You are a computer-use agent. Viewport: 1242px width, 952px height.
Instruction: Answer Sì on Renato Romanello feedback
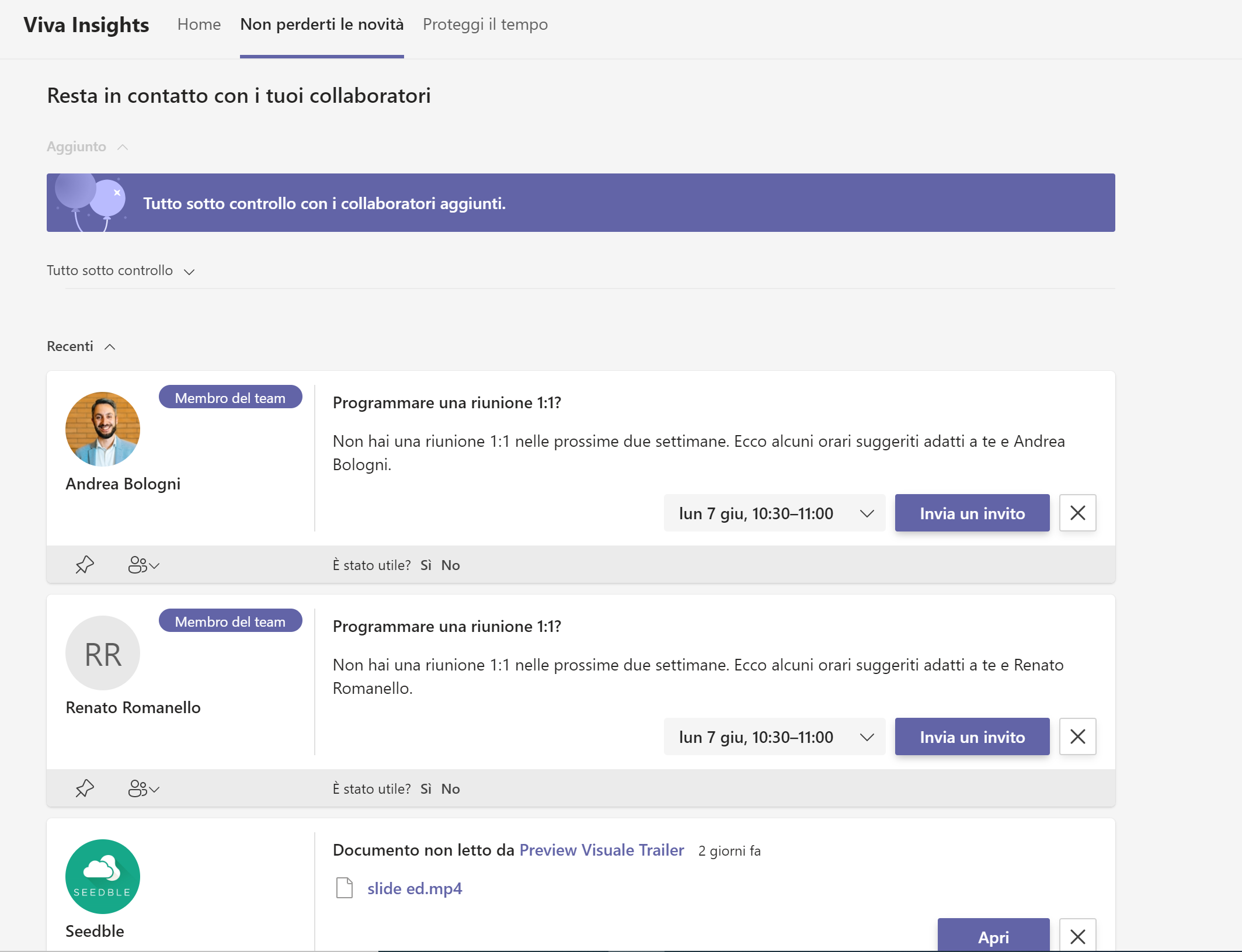tap(426, 789)
